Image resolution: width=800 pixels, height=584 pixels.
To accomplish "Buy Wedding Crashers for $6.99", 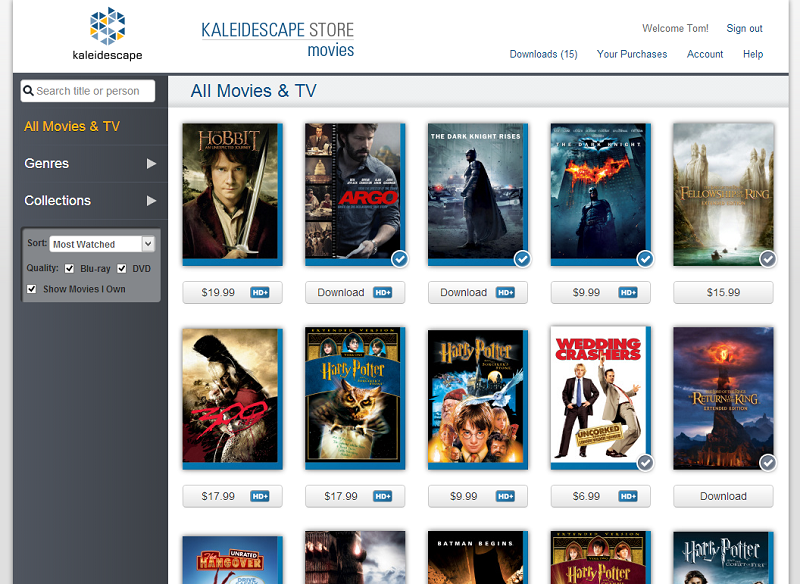I will click(x=601, y=496).
